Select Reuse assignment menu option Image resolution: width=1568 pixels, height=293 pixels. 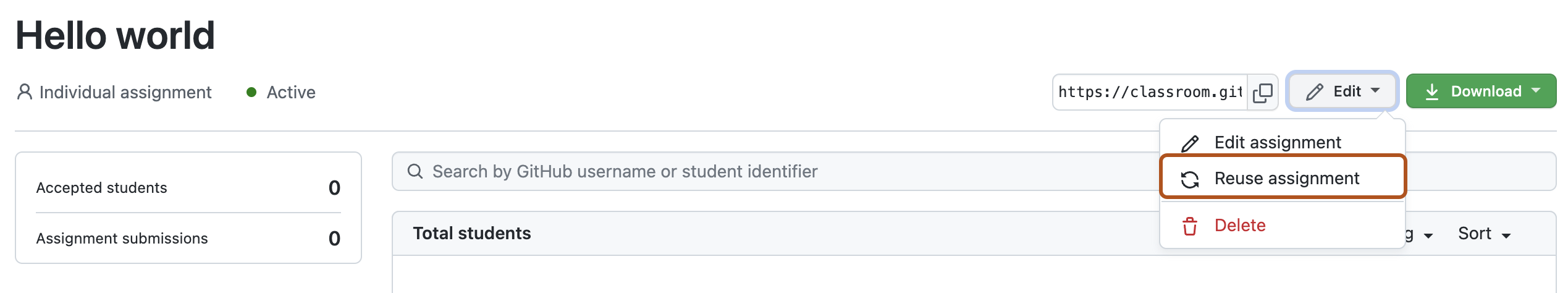point(1286,179)
